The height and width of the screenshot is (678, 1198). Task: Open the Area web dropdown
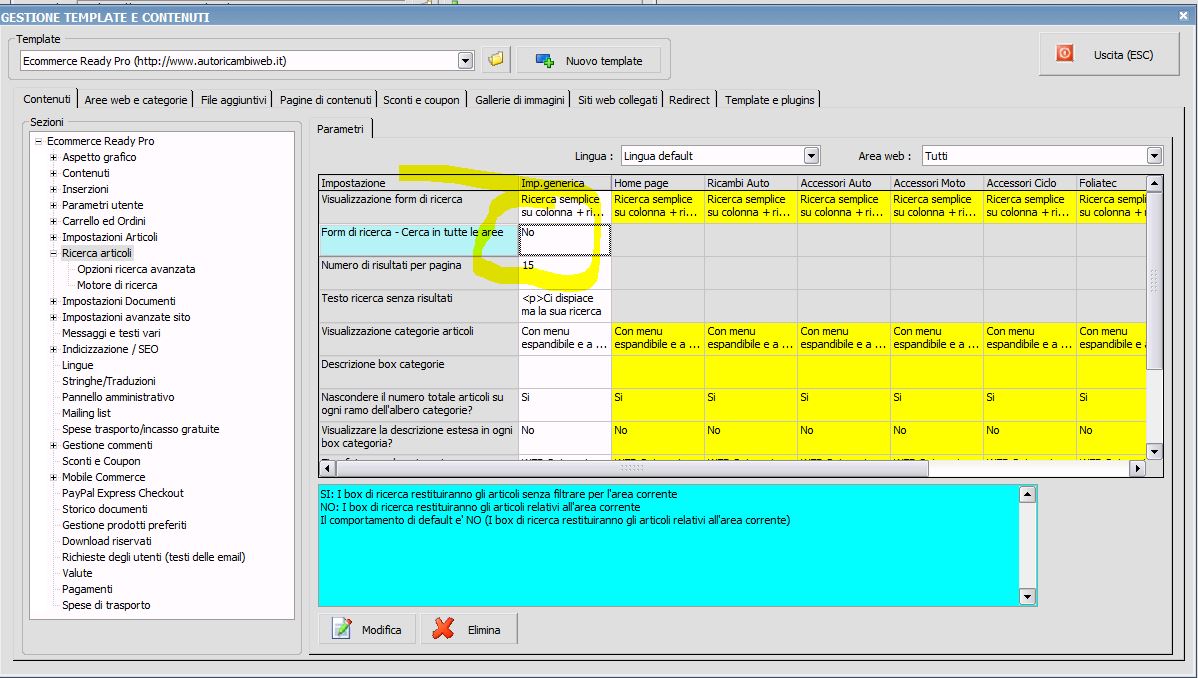[x=1154, y=156]
